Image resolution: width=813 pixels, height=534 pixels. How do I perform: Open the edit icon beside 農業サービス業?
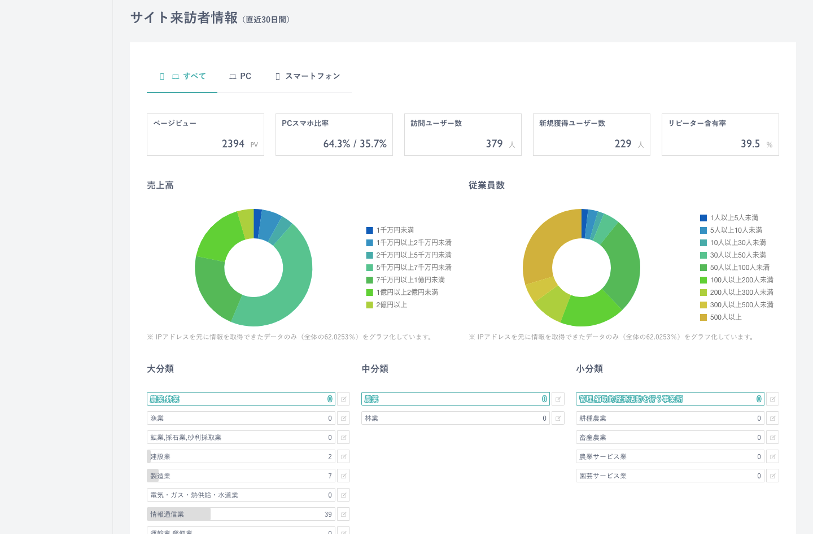(772, 456)
